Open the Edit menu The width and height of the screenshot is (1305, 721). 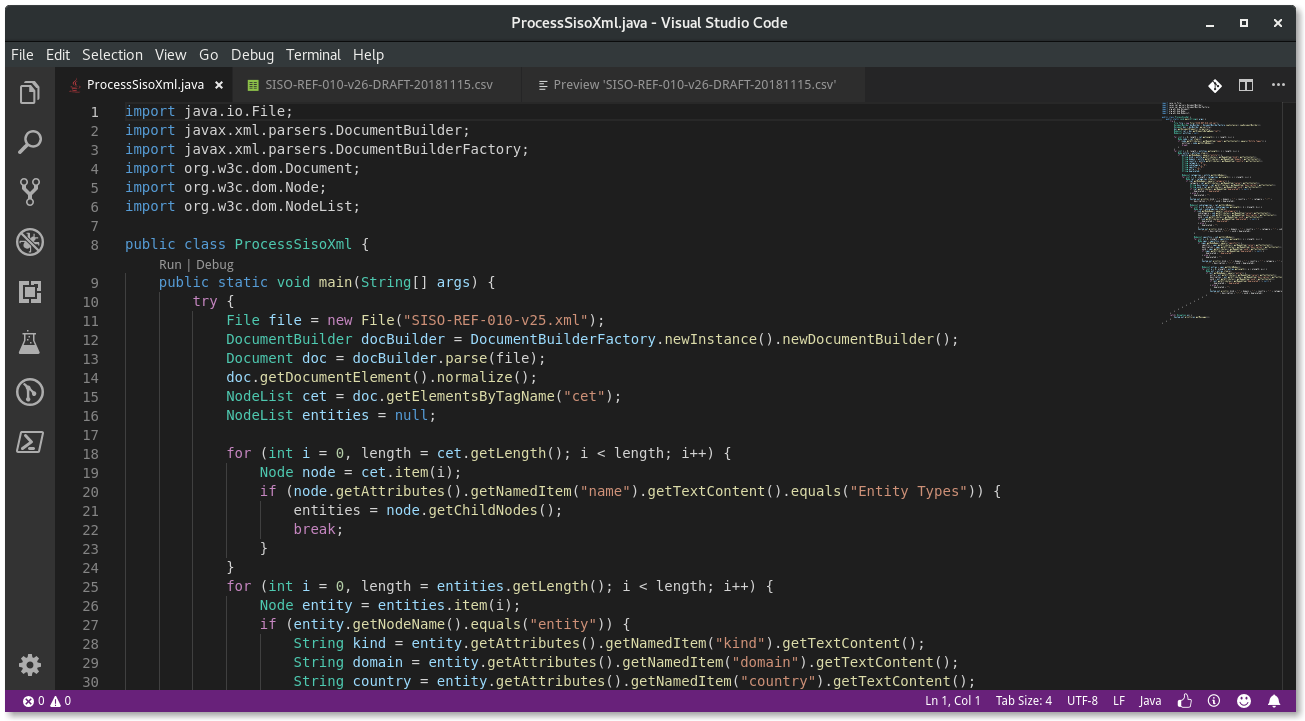[x=58, y=55]
